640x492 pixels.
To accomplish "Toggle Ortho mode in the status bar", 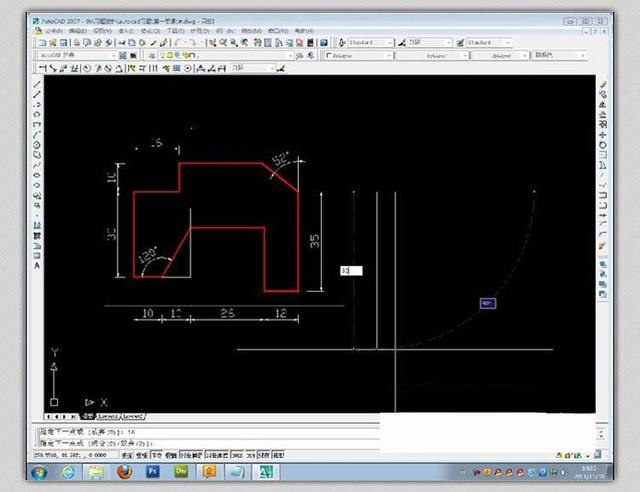I will (155, 454).
